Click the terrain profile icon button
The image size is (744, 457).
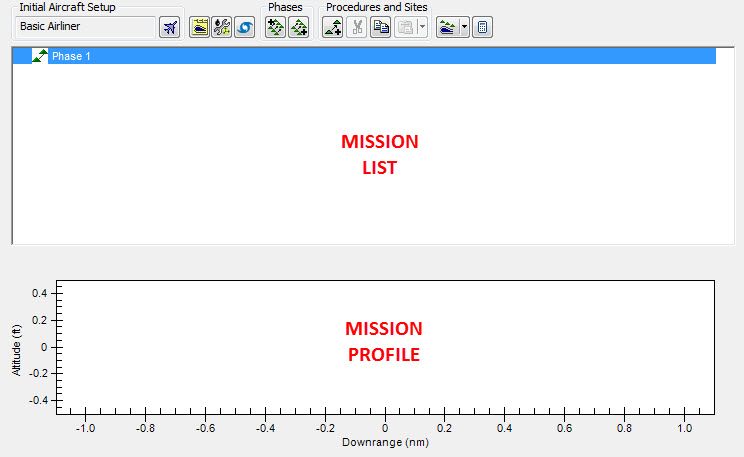447,27
